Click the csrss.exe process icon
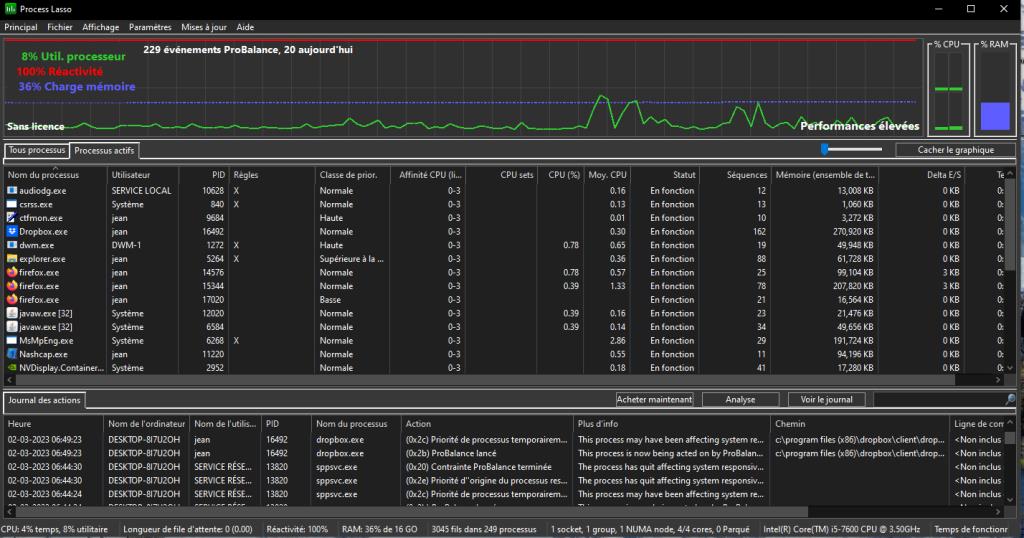 coord(12,204)
